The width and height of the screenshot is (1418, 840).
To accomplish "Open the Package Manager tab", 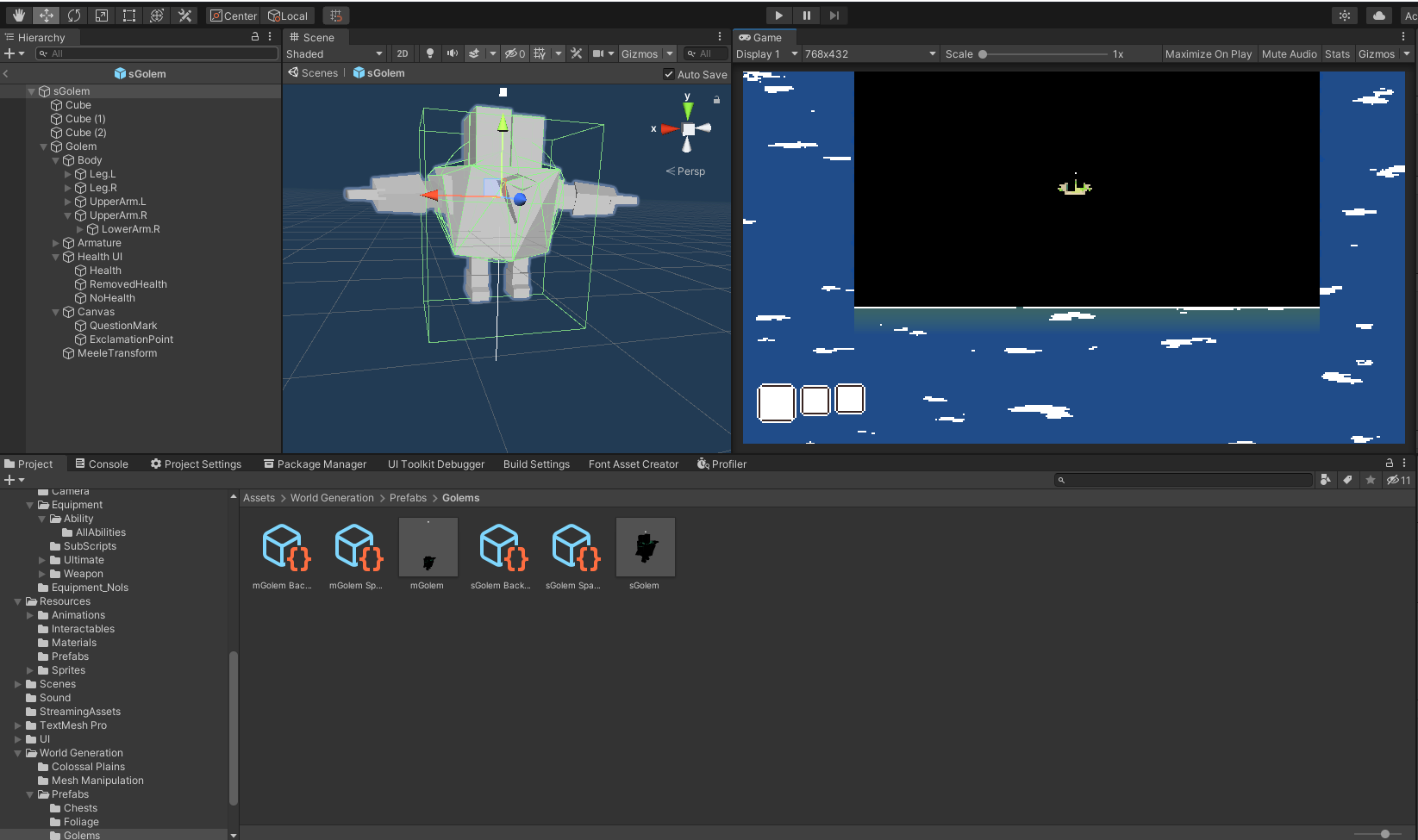I will [x=315, y=464].
